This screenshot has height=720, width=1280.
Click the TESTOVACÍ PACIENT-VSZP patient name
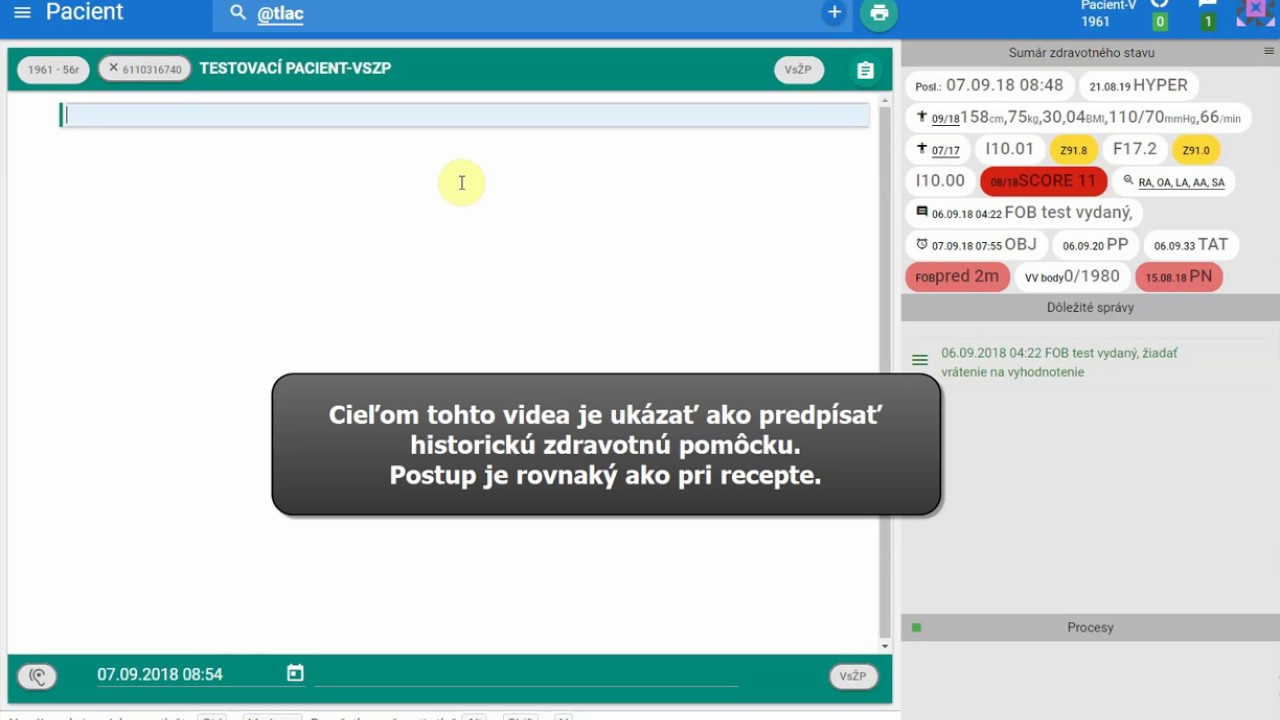click(x=295, y=69)
